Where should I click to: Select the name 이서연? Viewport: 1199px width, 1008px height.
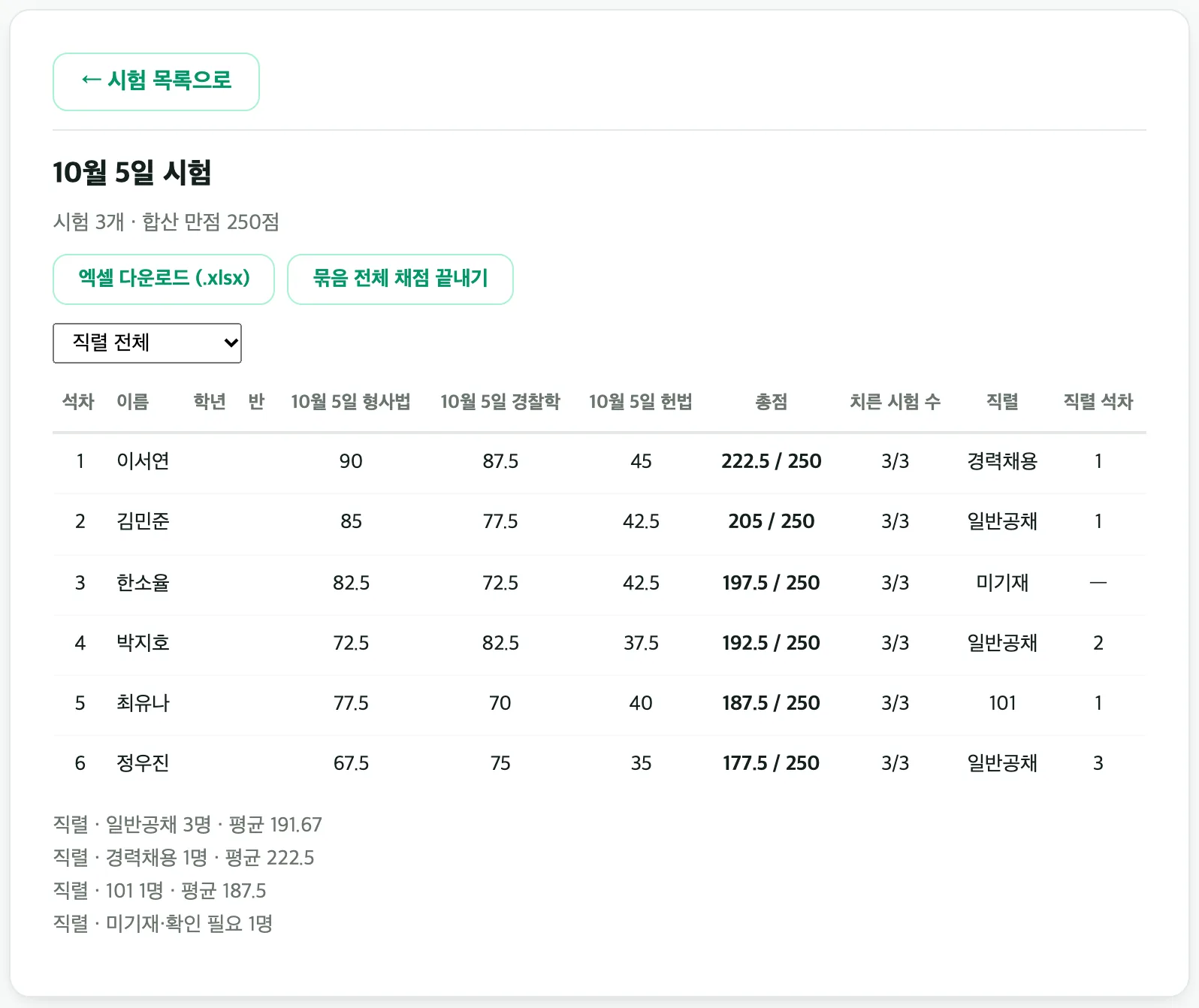[x=143, y=461]
